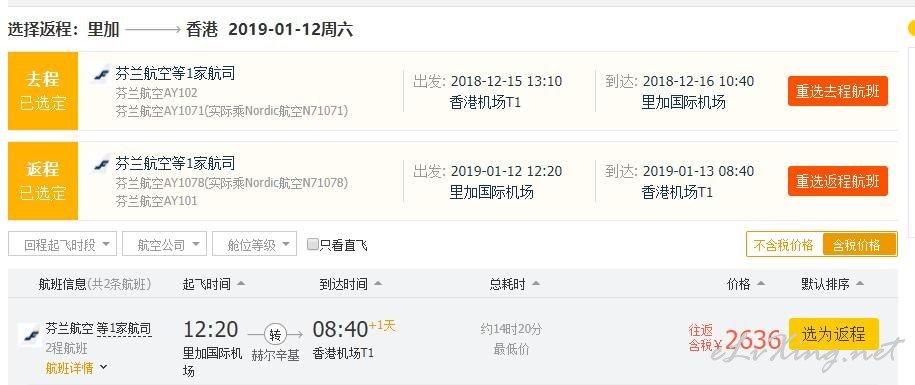Switch to 不含税价格 (price excluding tax)

click(784, 244)
